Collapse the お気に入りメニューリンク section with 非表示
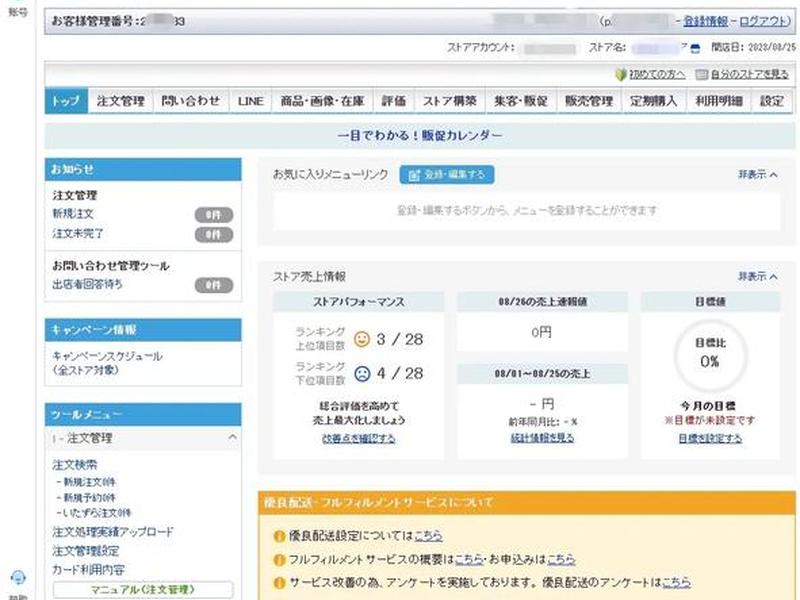Image resolution: width=800 pixels, height=600 pixels. click(x=758, y=174)
